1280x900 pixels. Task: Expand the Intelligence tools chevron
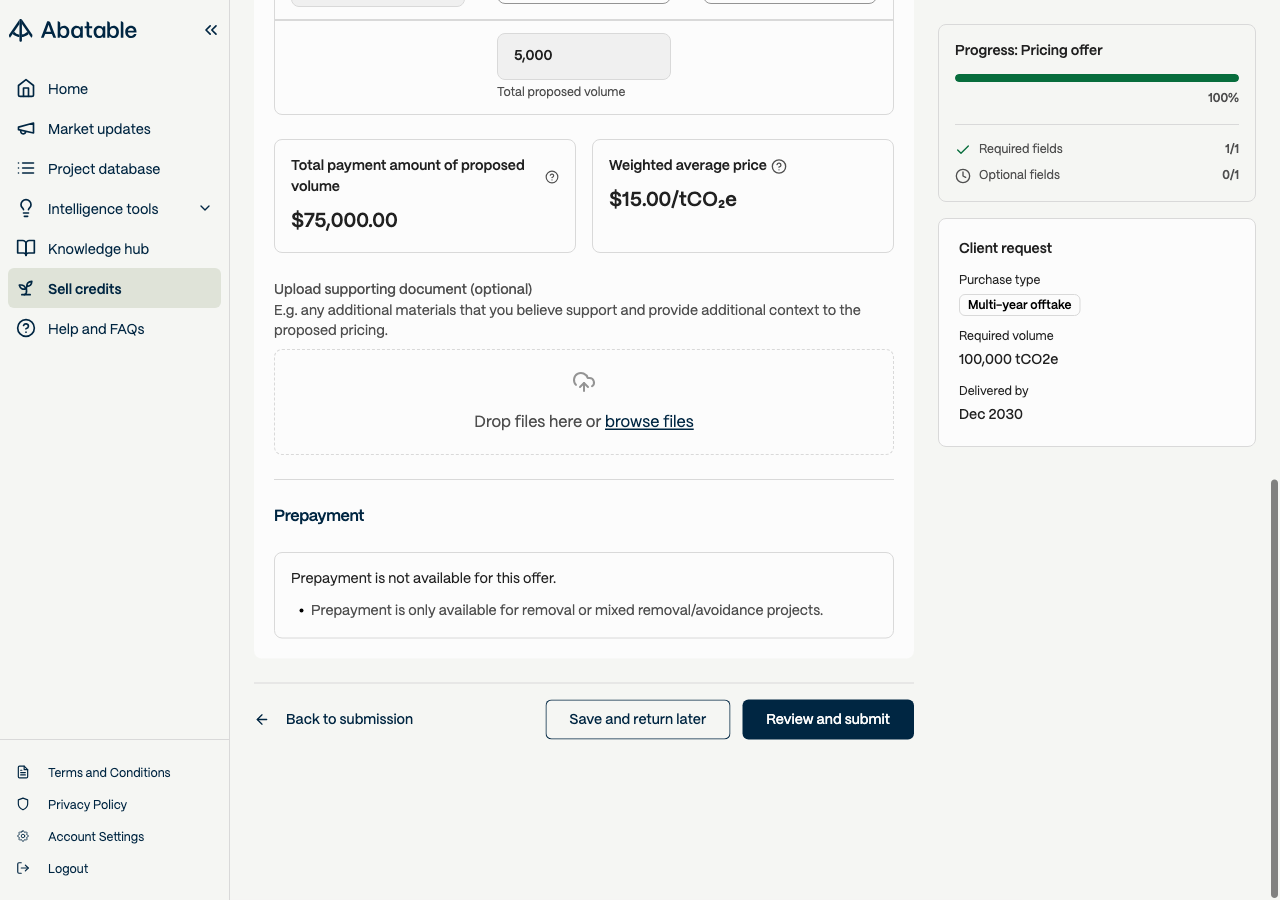pyautogui.click(x=205, y=209)
